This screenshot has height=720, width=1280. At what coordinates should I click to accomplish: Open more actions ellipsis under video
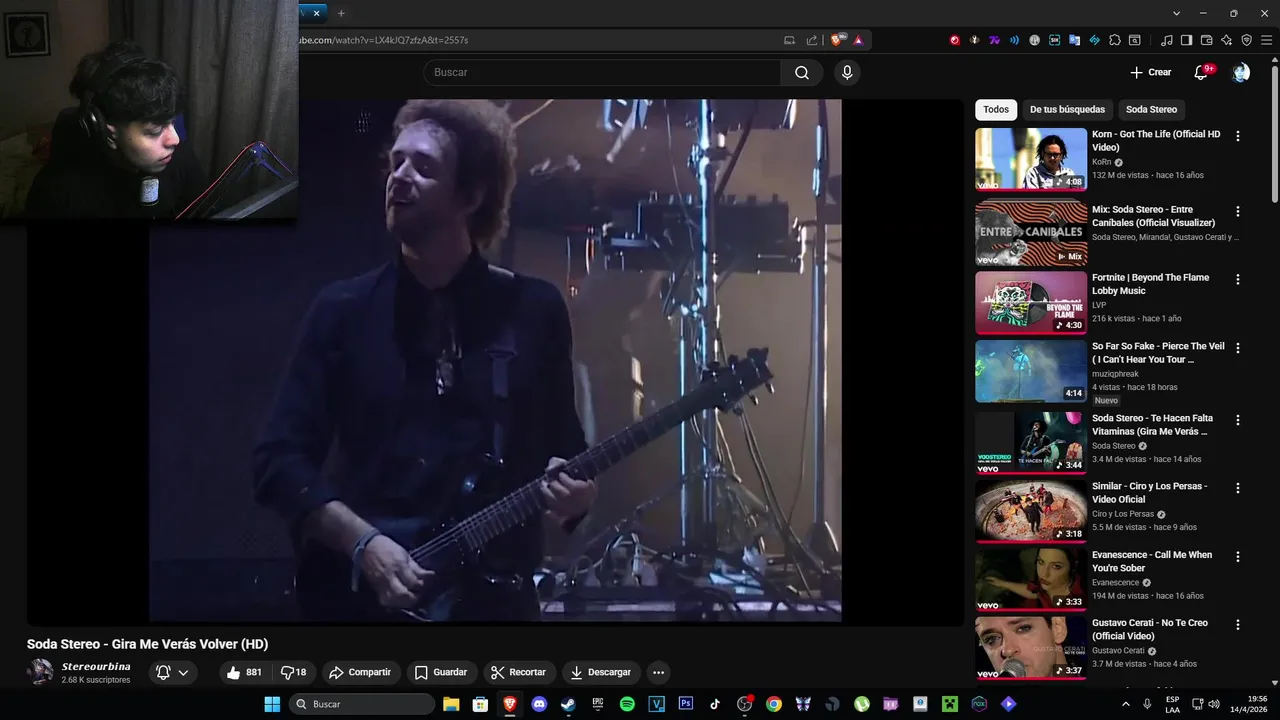(658, 672)
